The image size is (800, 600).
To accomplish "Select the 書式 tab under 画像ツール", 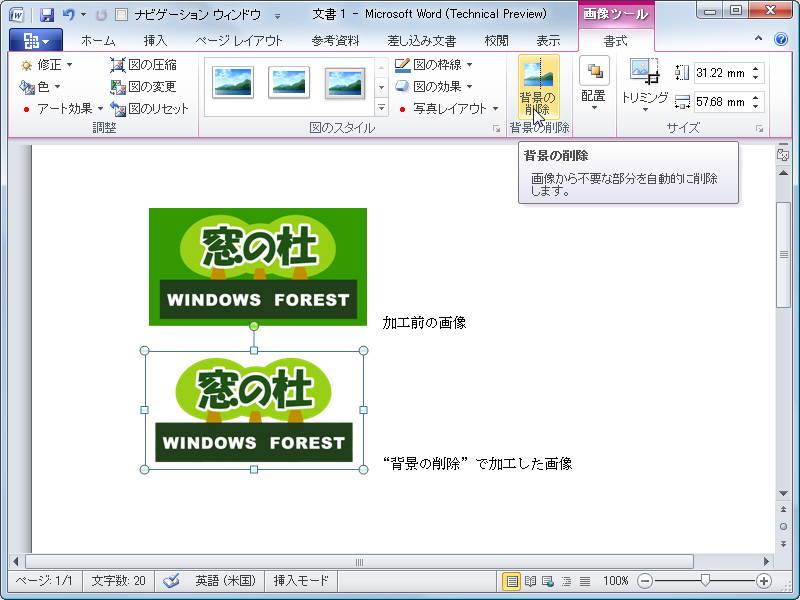I will 616,41.
